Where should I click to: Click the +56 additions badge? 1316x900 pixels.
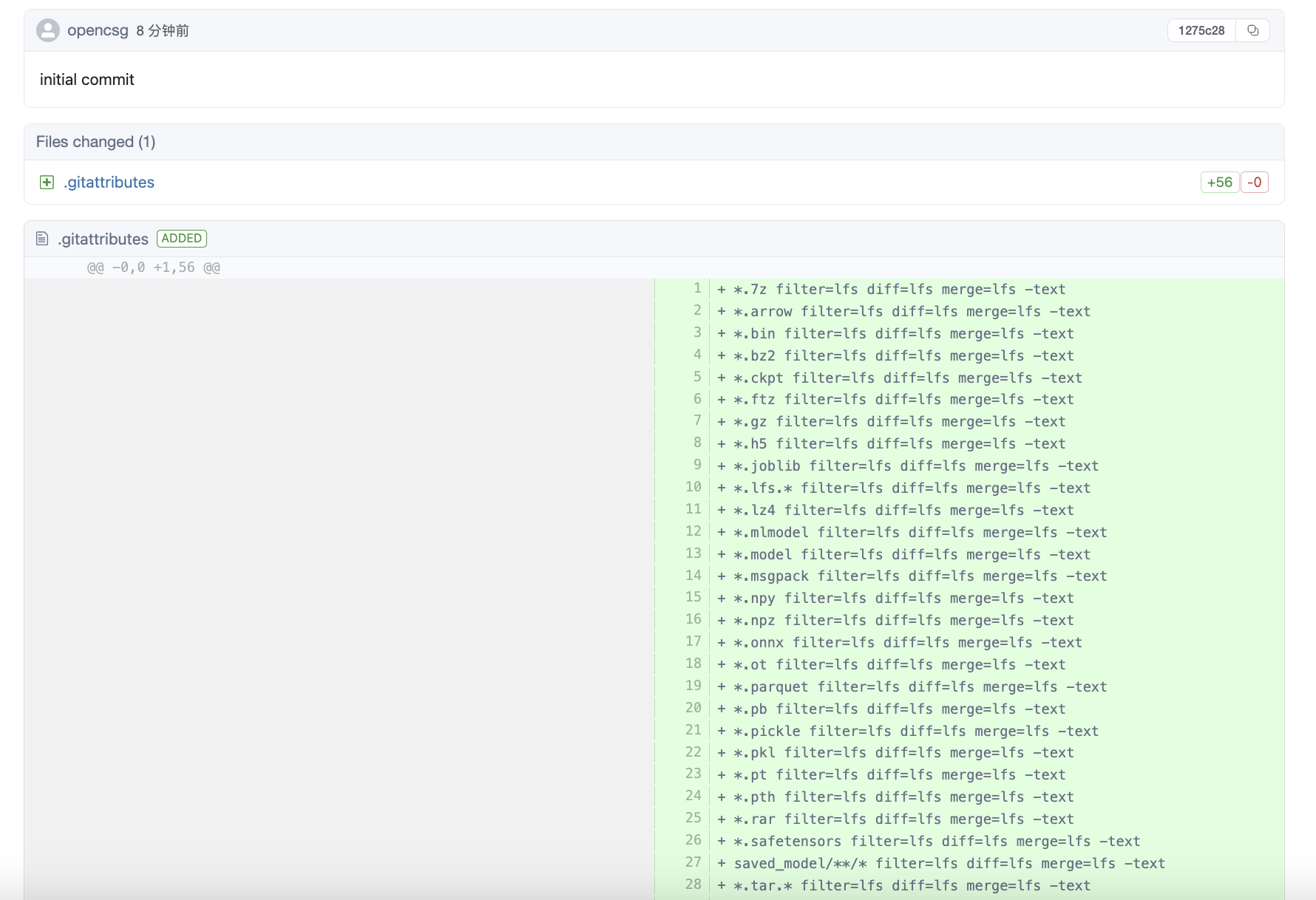1219,183
